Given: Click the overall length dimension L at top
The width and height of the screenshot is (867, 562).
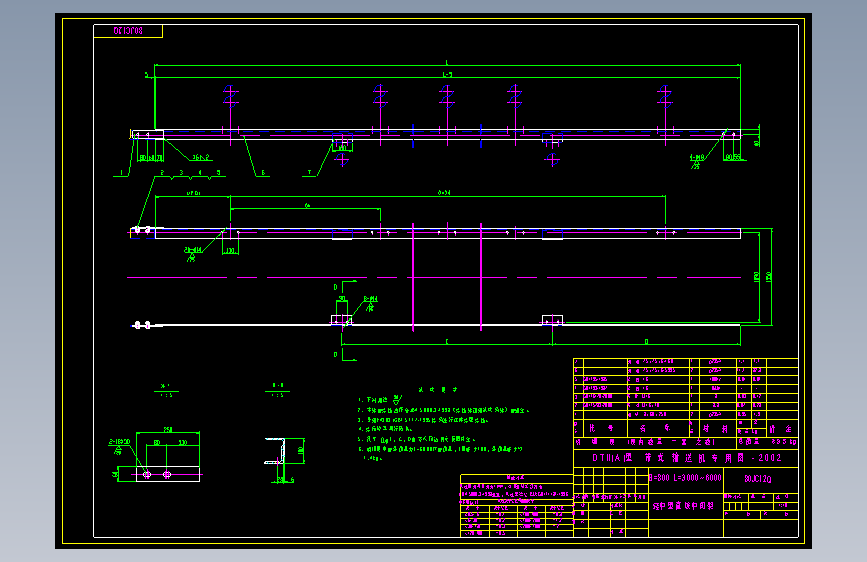Looking at the screenshot, I should pos(447,63).
